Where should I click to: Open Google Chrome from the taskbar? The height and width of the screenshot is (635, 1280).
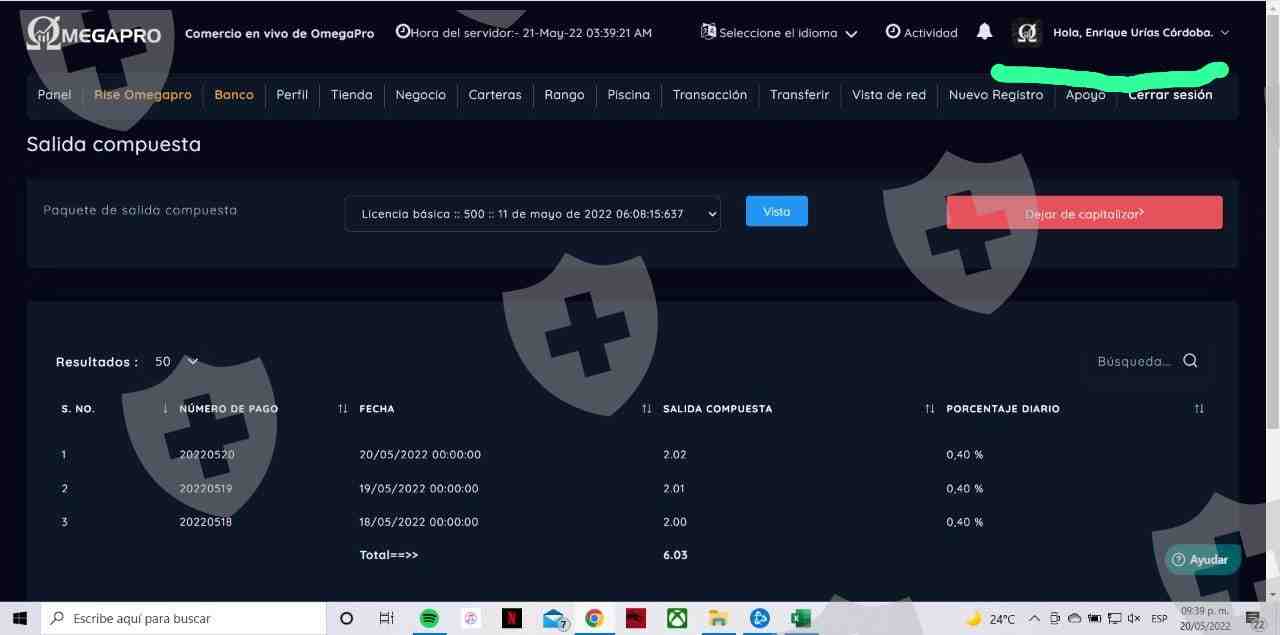(594, 618)
